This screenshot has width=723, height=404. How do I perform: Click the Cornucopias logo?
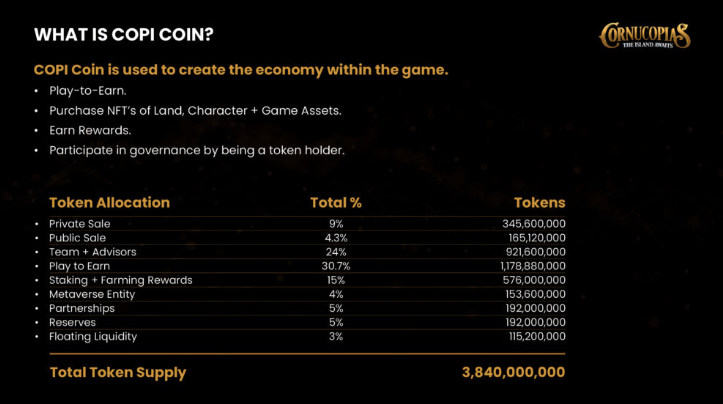(644, 35)
